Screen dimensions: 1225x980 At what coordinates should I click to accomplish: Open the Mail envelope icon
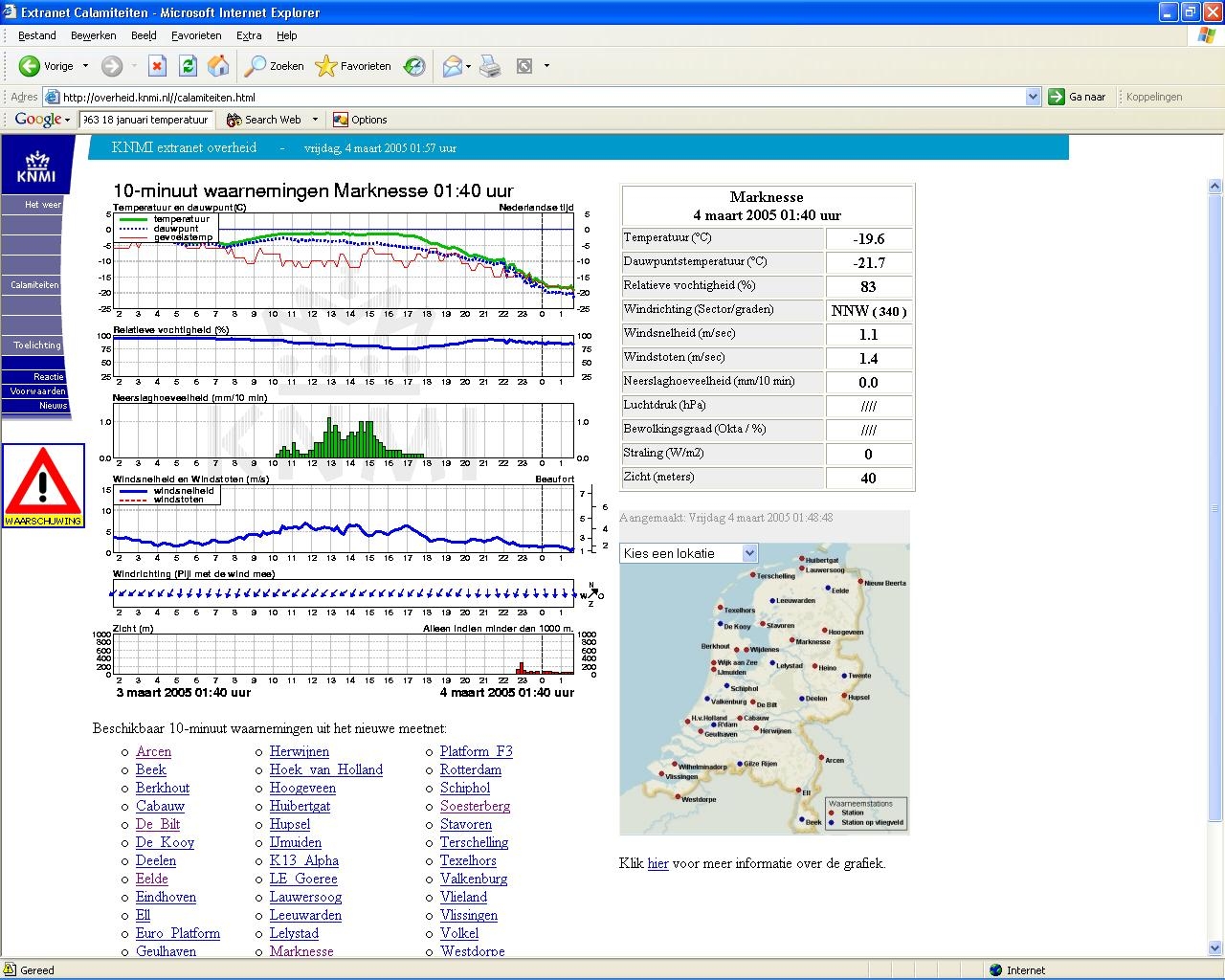pyautogui.click(x=451, y=66)
